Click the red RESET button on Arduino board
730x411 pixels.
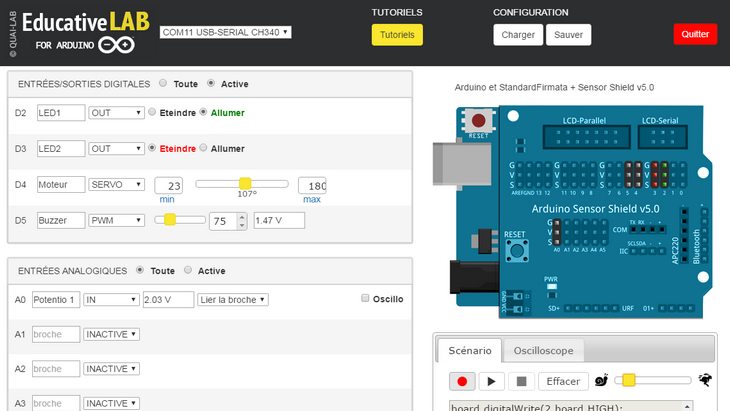coord(478,121)
